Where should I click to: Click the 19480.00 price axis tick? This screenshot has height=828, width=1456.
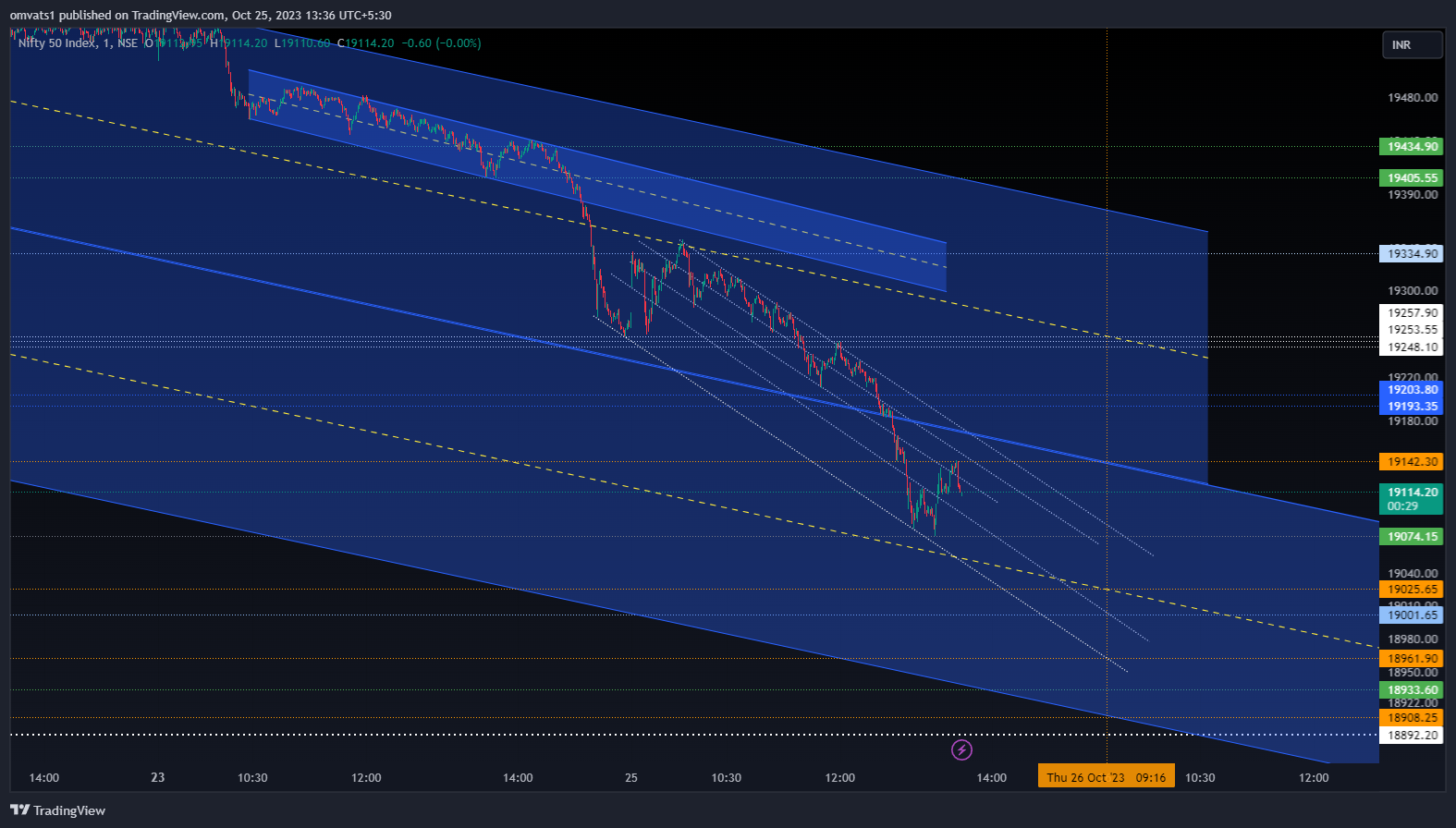(x=1413, y=98)
